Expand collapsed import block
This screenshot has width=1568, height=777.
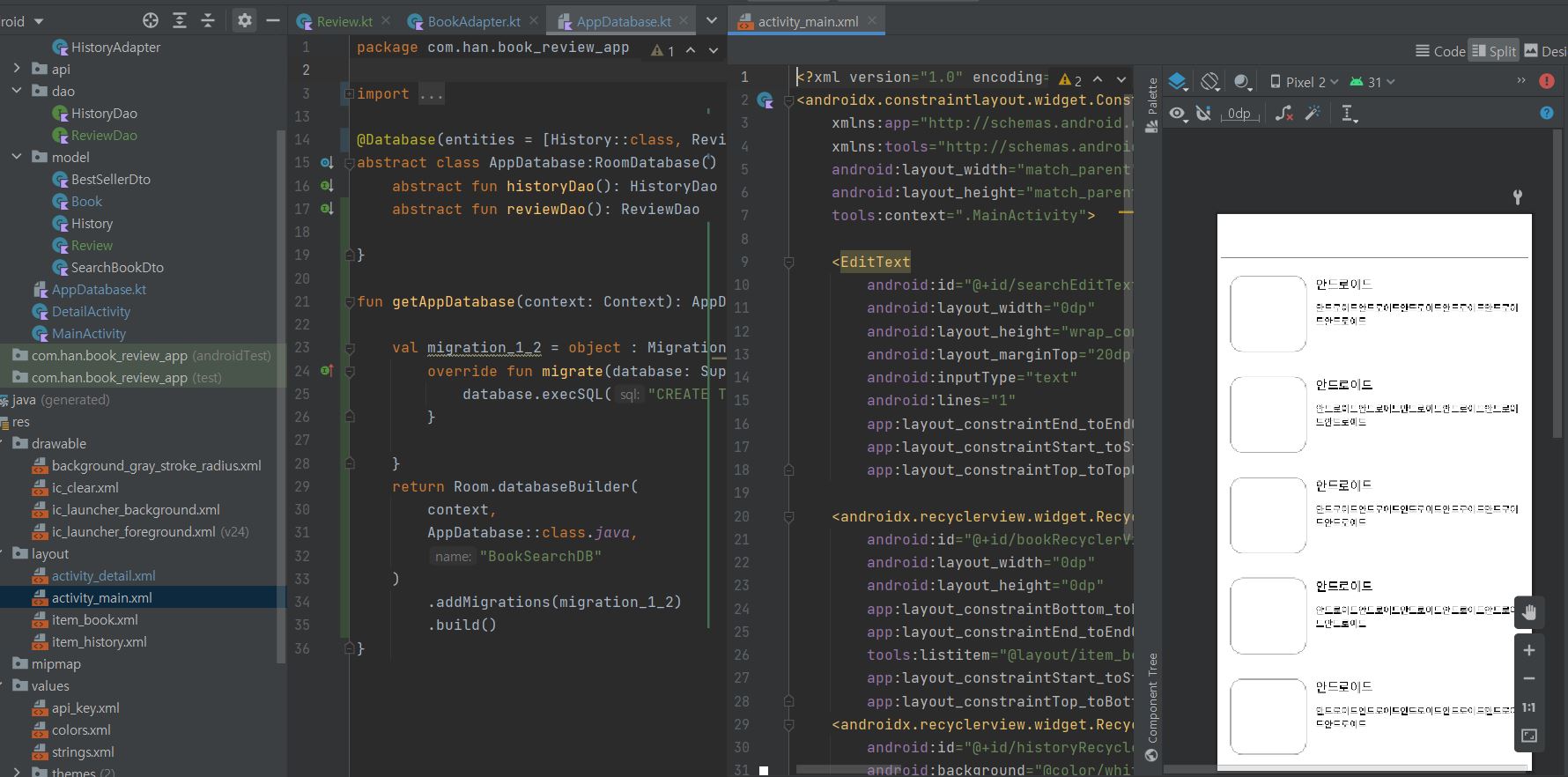(349, 93)
